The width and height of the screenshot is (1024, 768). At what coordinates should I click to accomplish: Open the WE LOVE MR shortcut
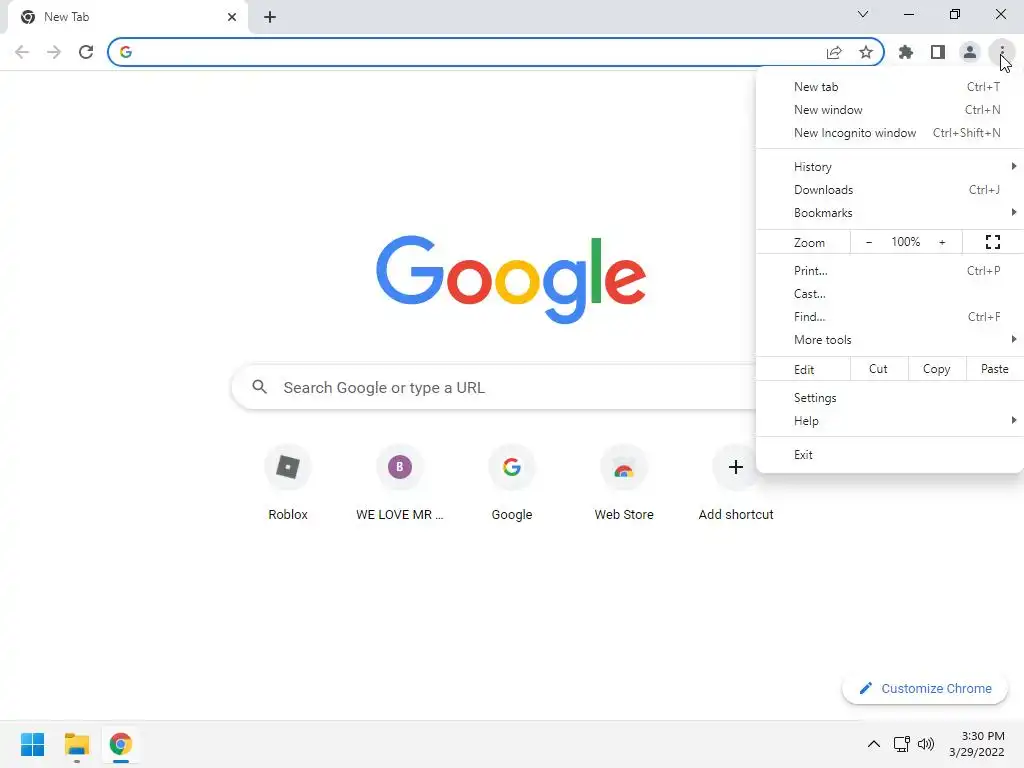(400, 483)
